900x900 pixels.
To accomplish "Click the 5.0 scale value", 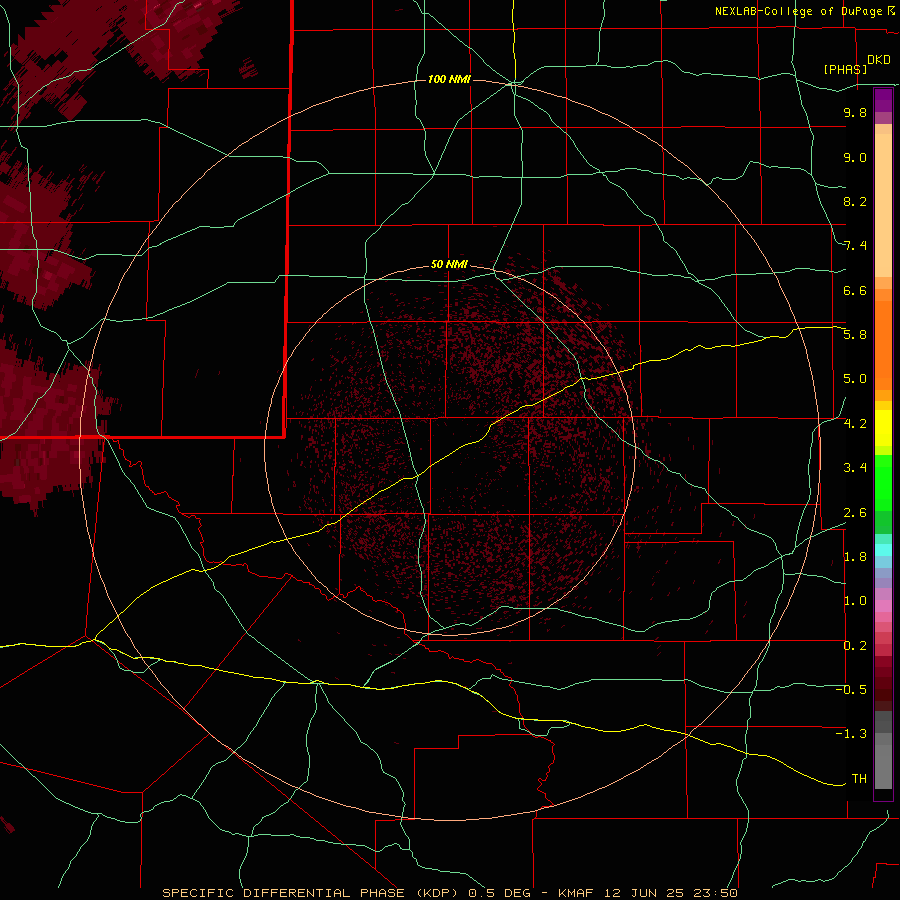I will [x=855, y=379].
